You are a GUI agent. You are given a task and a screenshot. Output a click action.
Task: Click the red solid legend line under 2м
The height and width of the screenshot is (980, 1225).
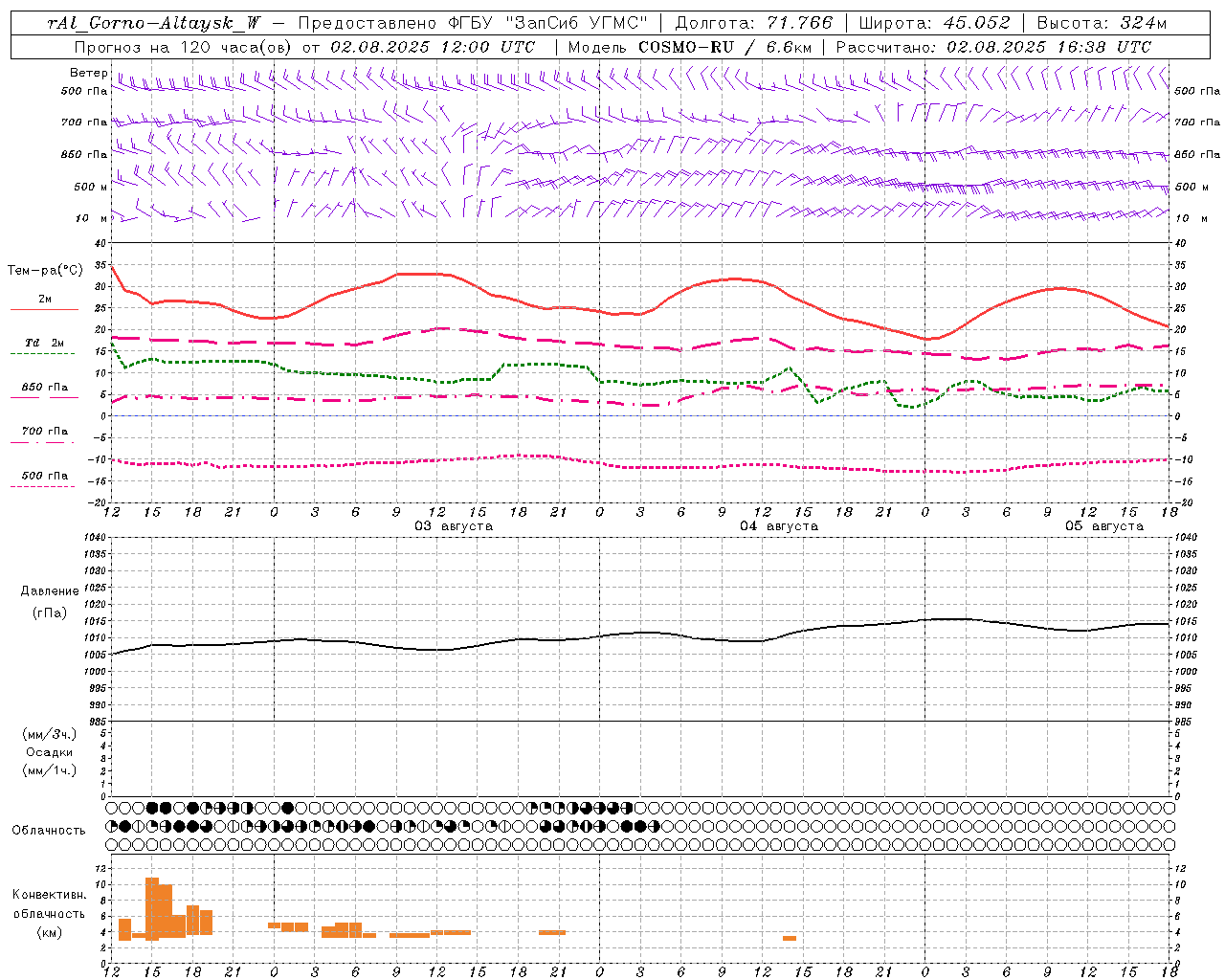coord(44,310)
